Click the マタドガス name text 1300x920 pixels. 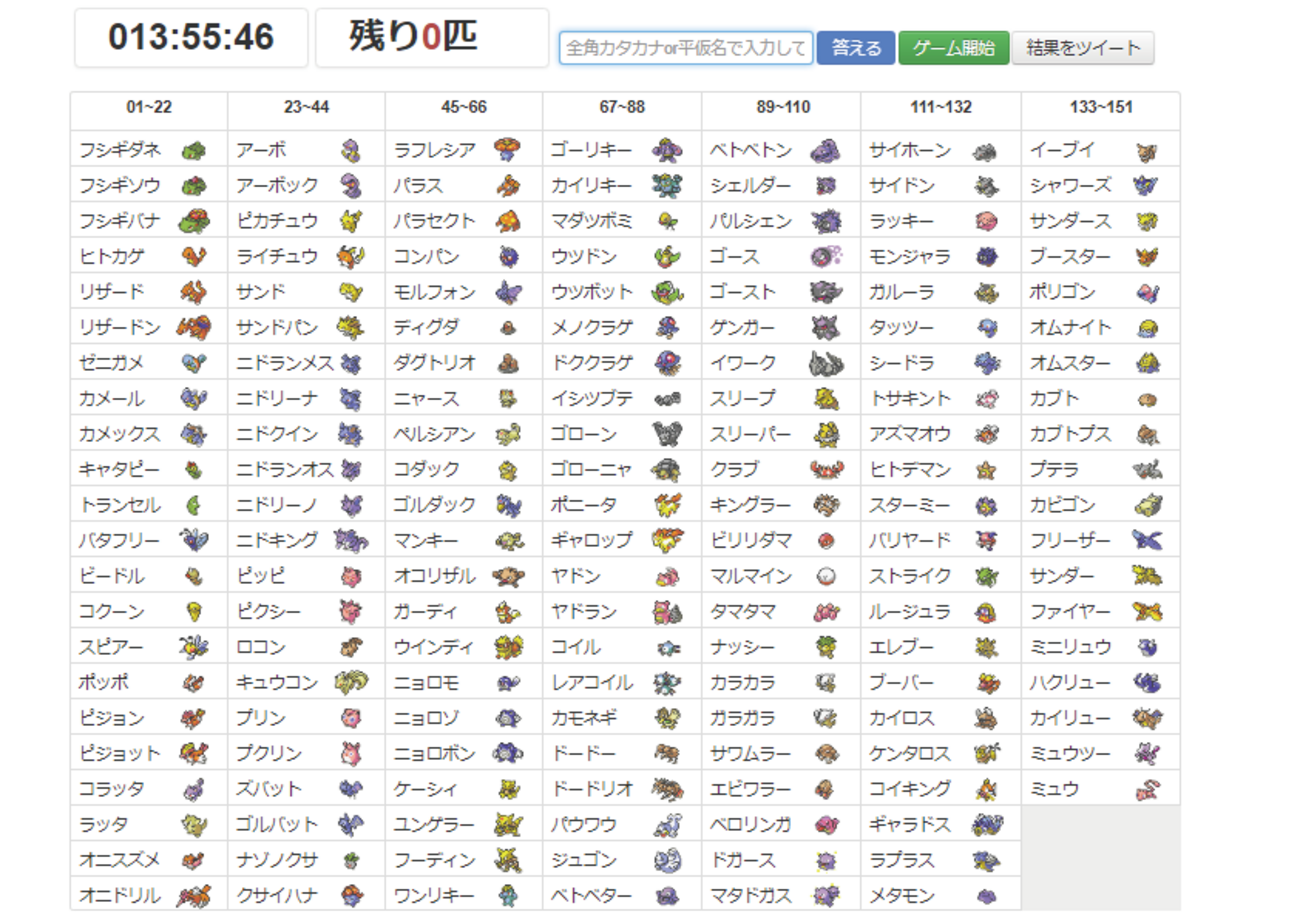[750, 894]
